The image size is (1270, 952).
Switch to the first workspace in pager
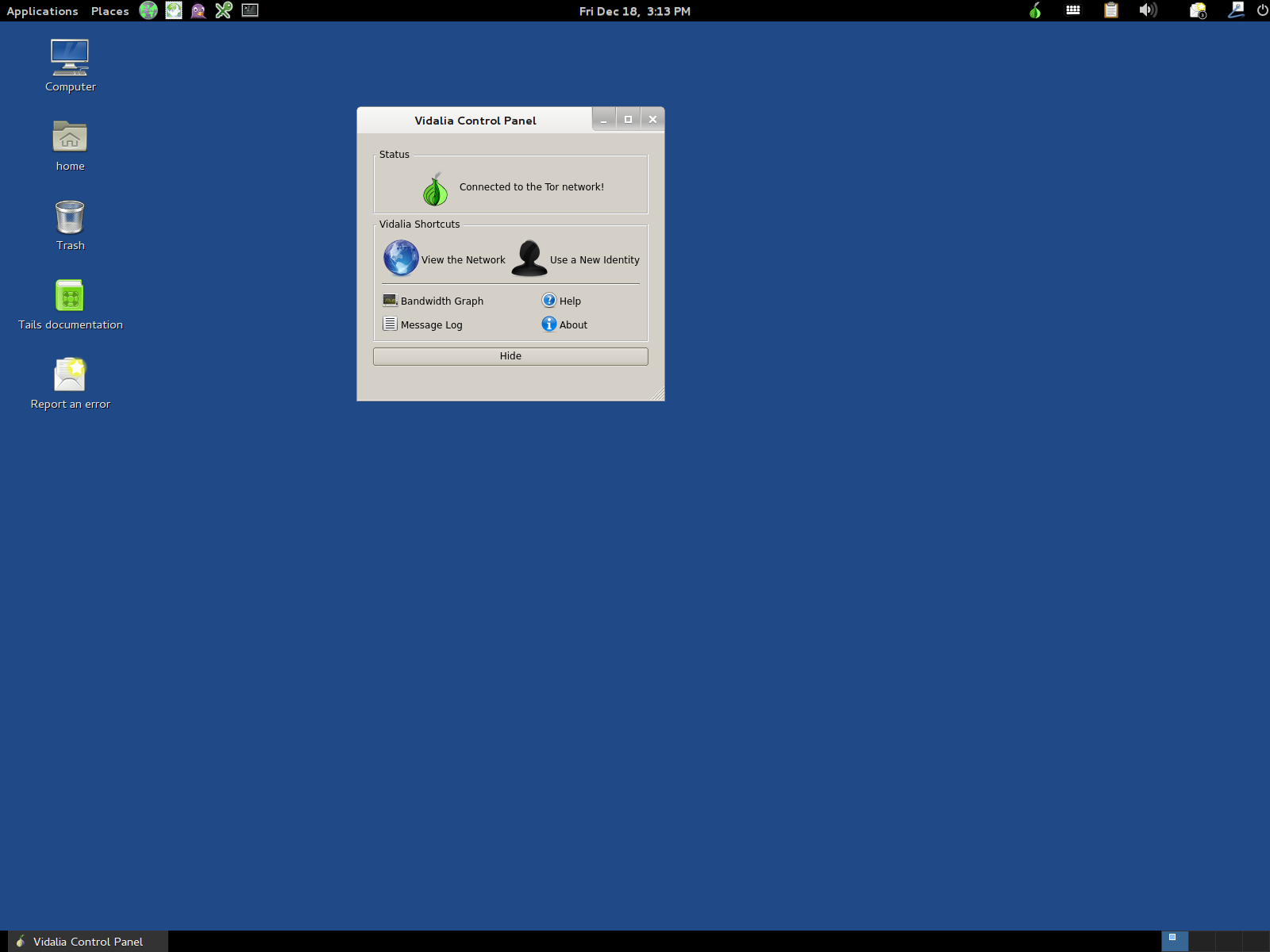pos(1175,942)
